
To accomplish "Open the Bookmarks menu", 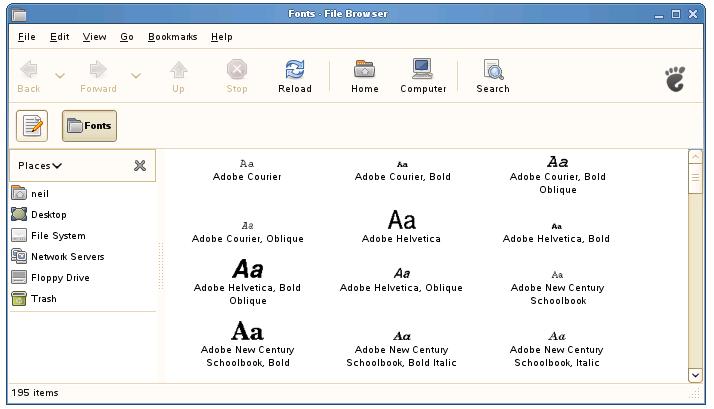I will 172,37.
